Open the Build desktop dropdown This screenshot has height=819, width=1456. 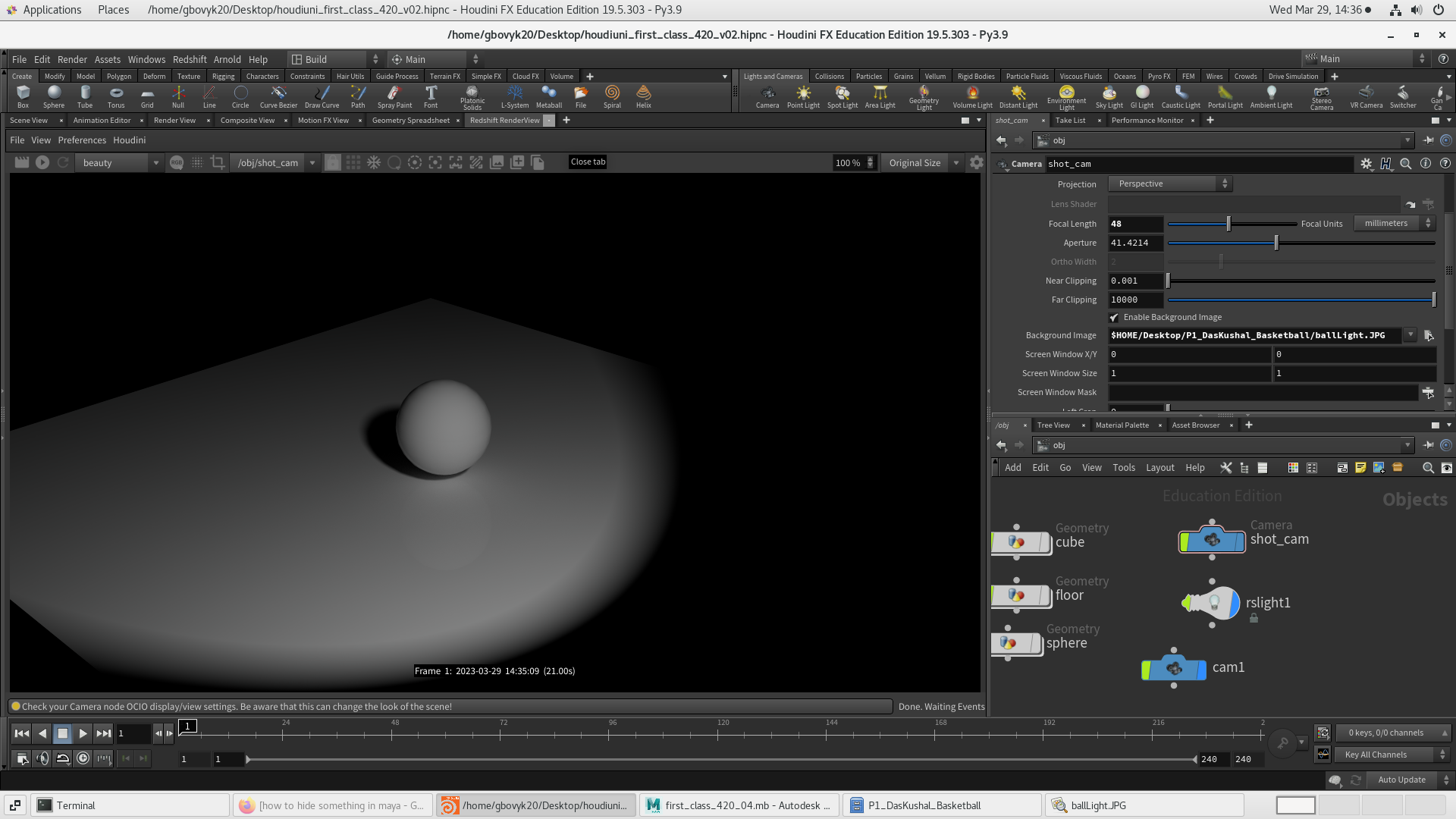pyautogui.click(x=334, y=59)
